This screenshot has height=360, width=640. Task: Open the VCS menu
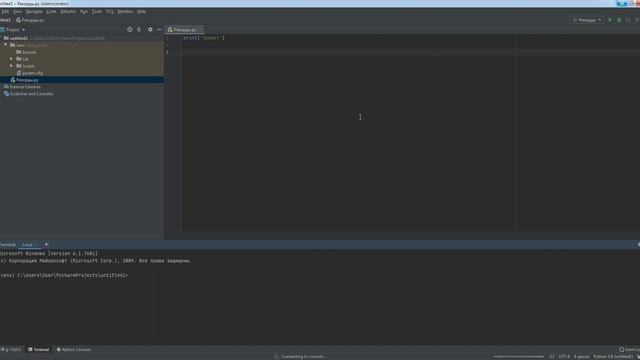coord(109,11)
